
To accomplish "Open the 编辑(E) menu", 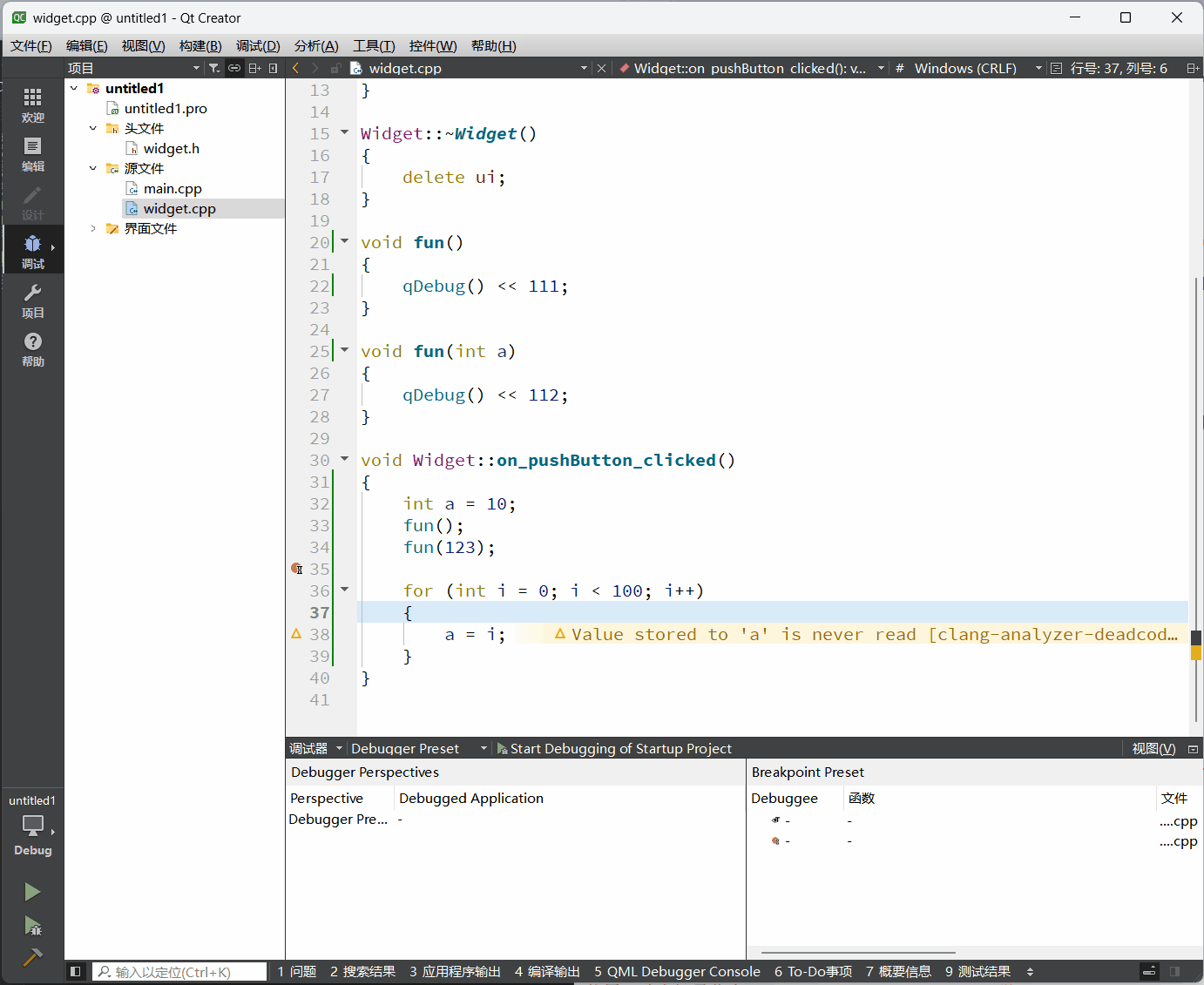I will (x=87, y=46).
